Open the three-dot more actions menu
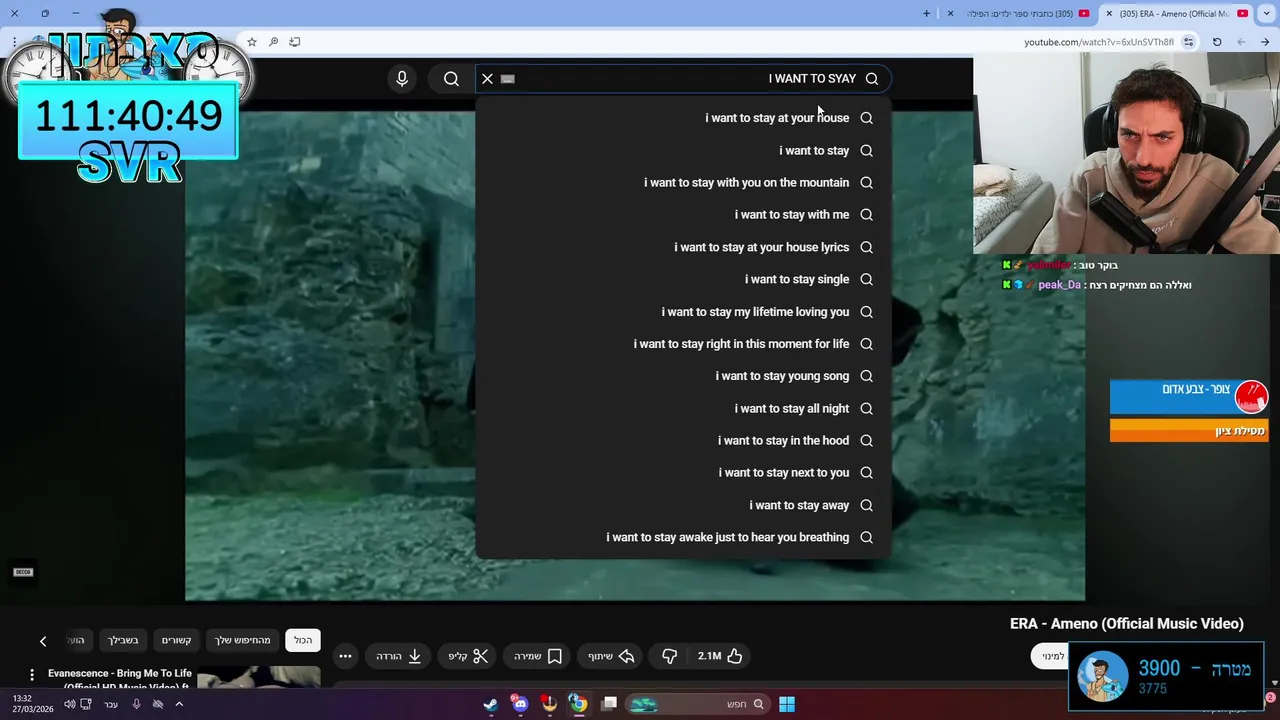This screenshot has width=1280, height=720. pyautogui.click(x=345, y=656)
